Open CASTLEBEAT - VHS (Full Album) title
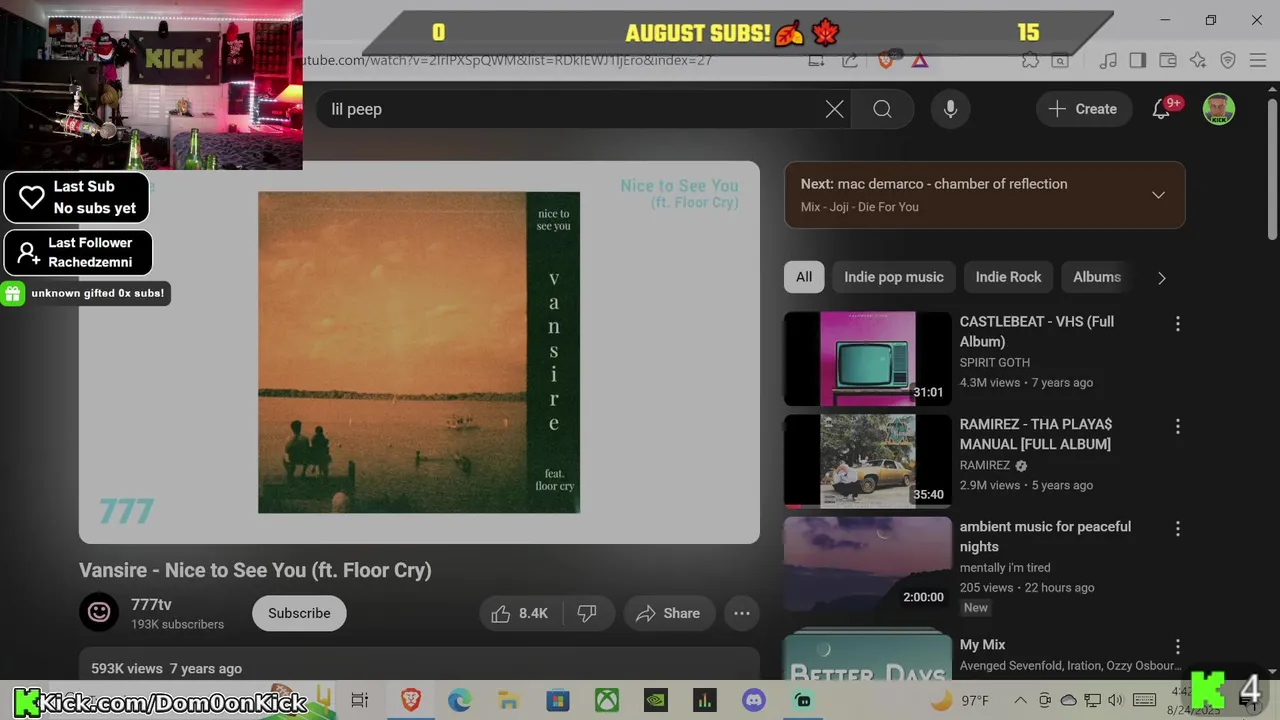The image size is (1280, 720). pos(1037,331)
